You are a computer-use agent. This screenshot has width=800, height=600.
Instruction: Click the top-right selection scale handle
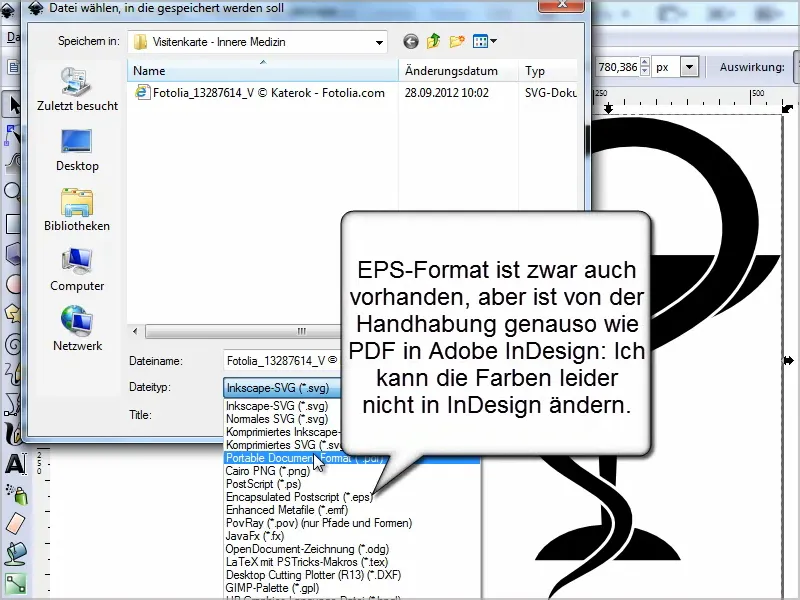788,108
